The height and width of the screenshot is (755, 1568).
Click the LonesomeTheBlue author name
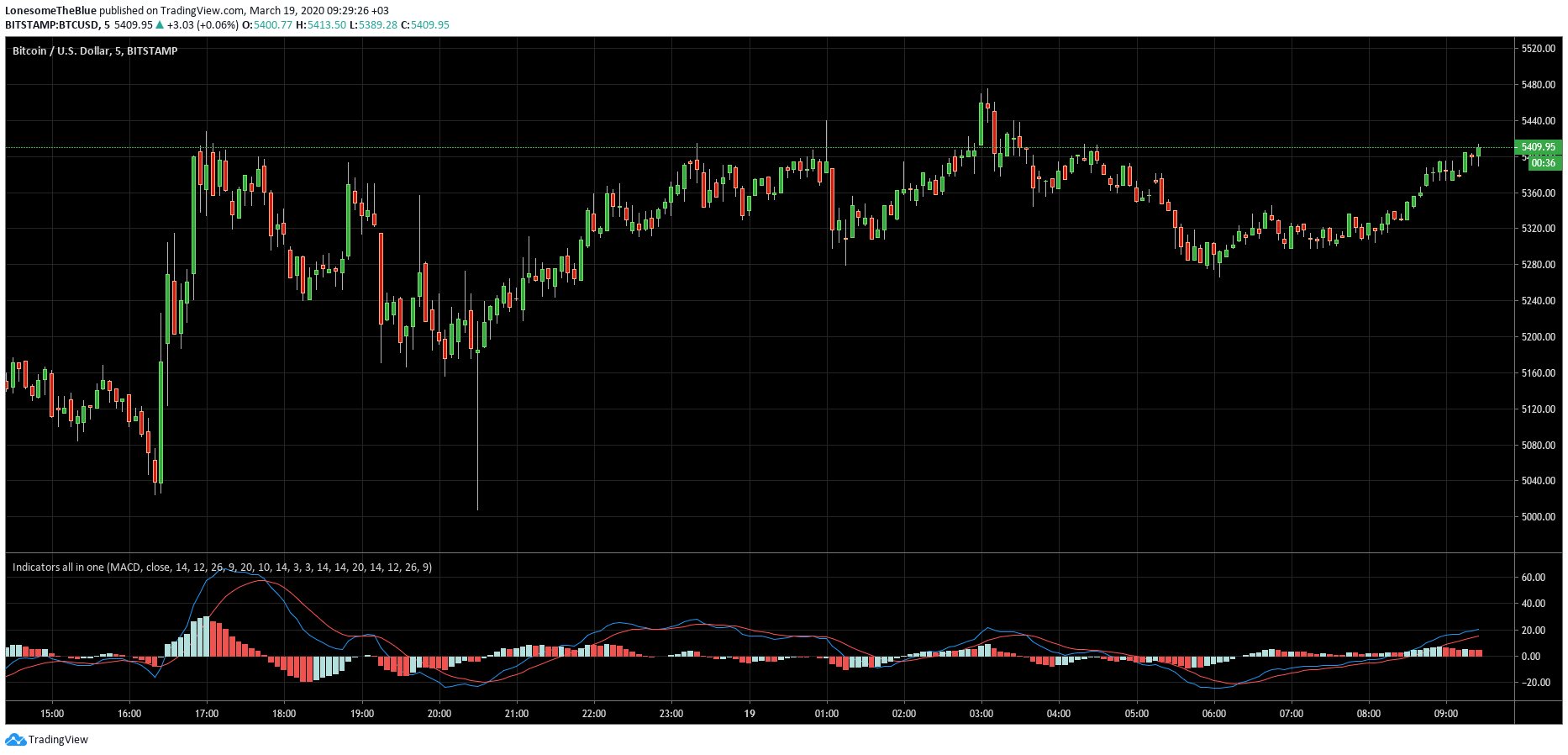(50, 11)
